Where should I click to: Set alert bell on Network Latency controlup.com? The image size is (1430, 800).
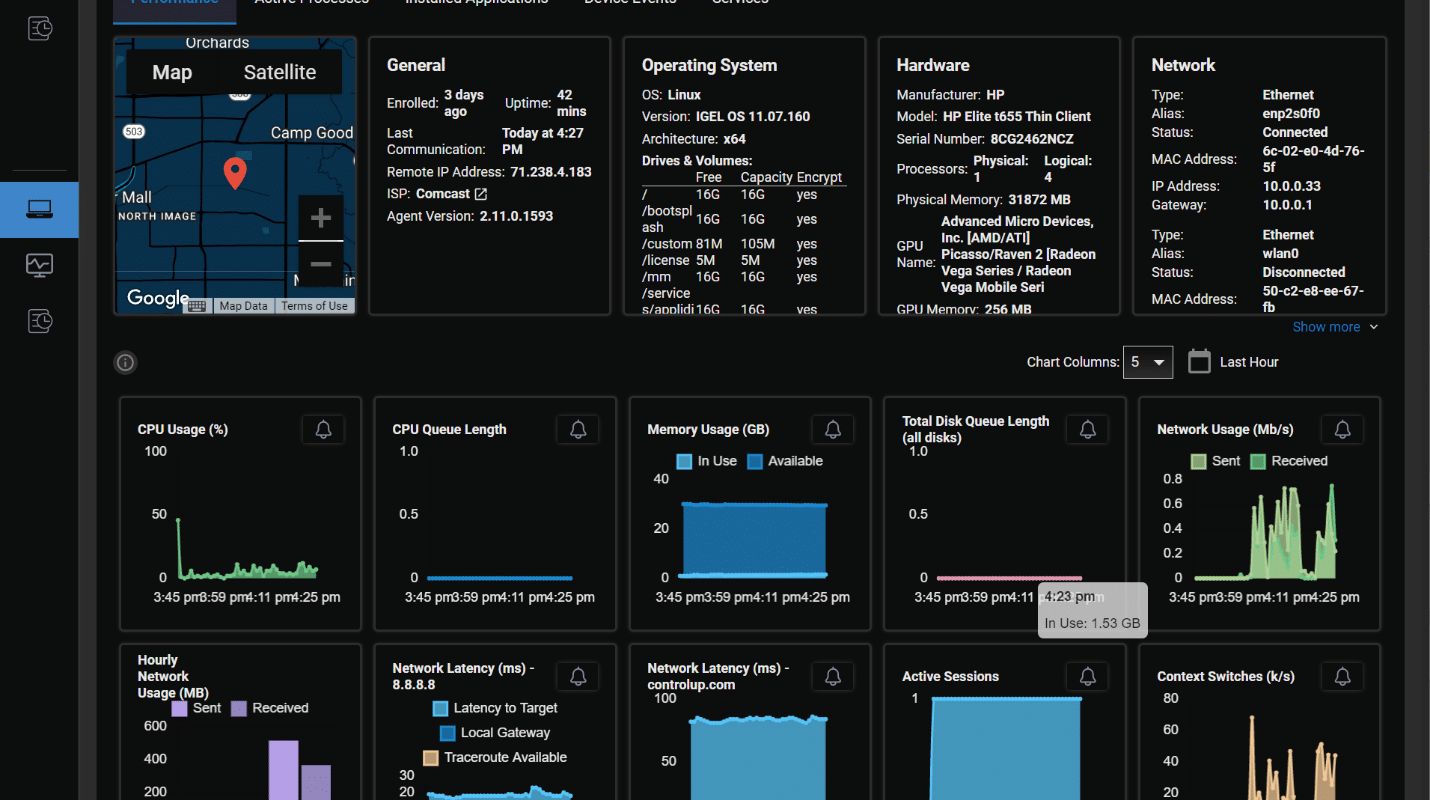coord(833,676)
